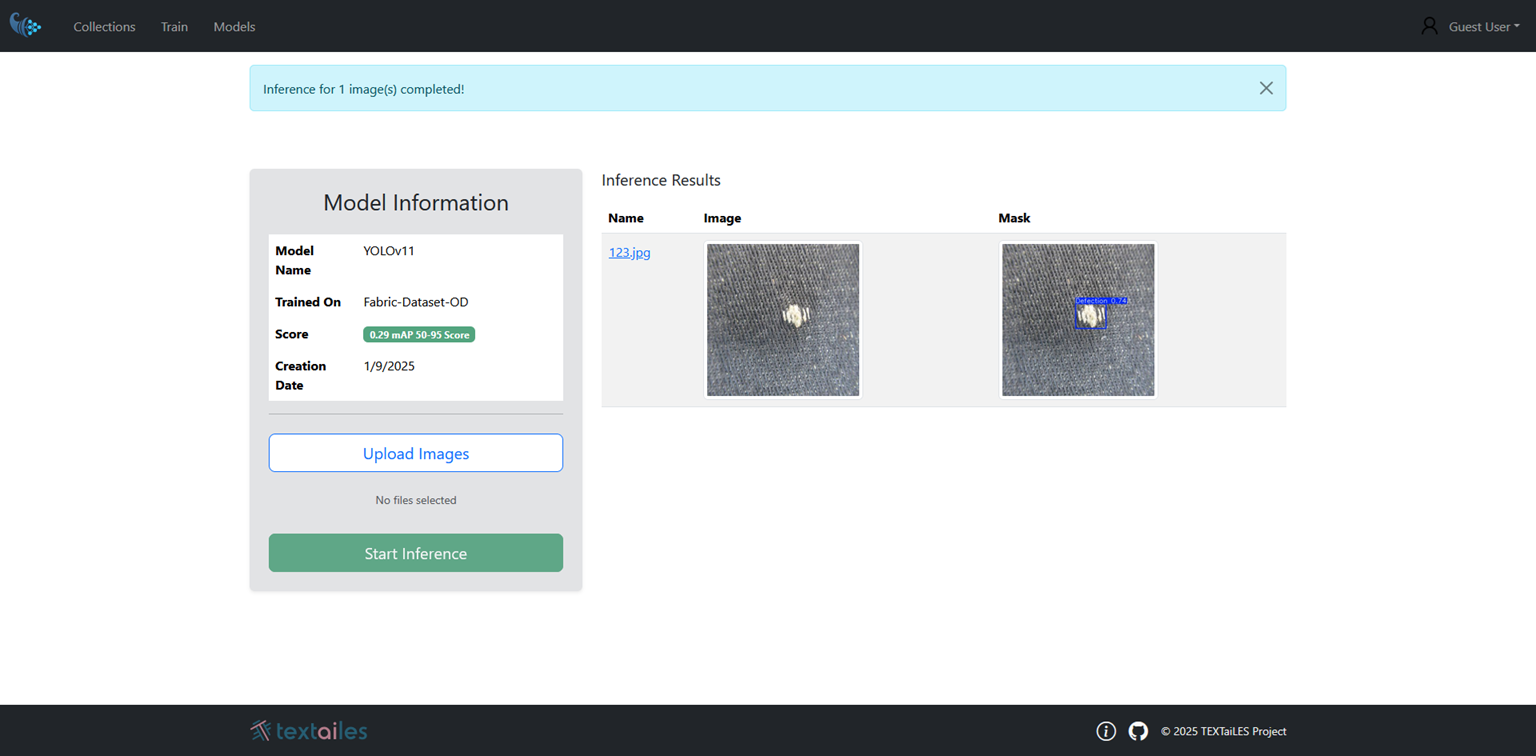Click the textailes footer logo
Image resolution: width=1536 pixels, height=756 pixels.
coord(309,731)
